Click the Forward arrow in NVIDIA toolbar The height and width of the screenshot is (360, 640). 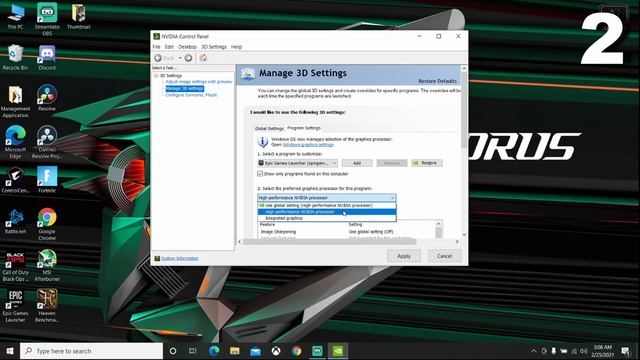pos(188,58)
